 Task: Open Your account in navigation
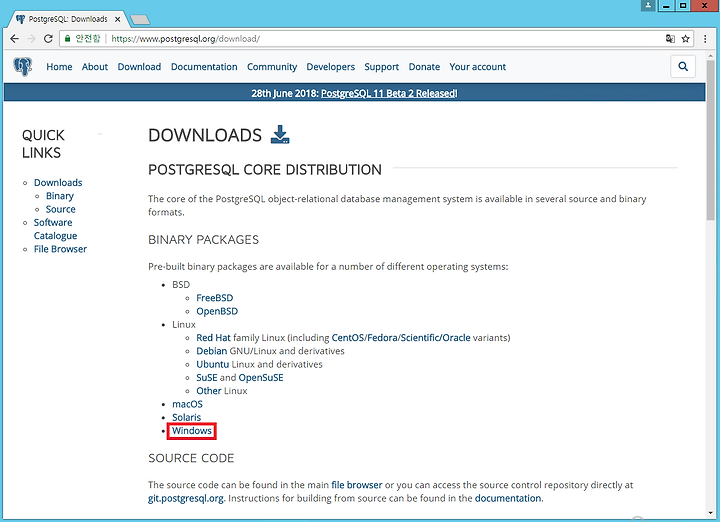click(x=478, y=67)
